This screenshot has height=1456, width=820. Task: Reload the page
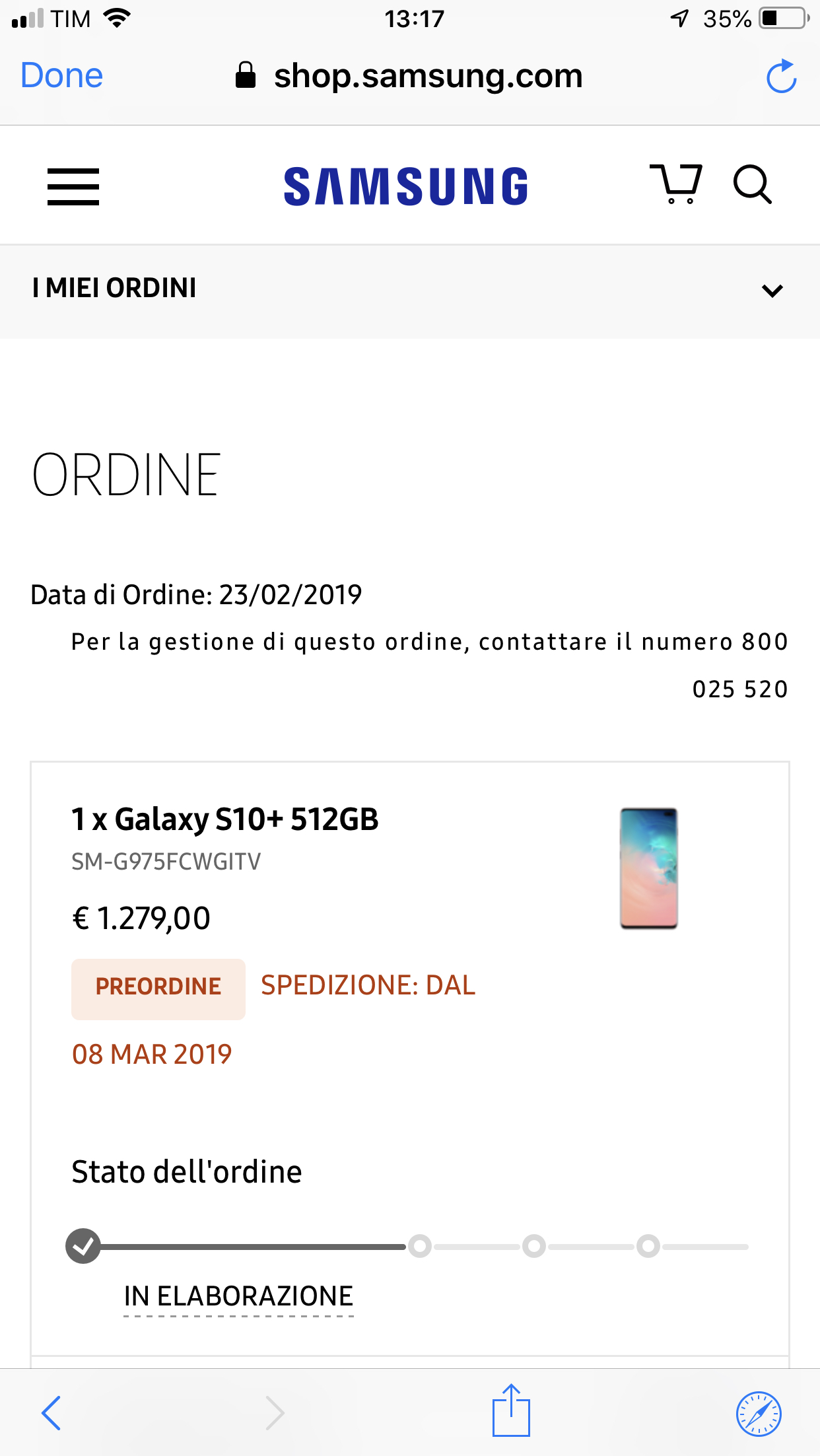pos(781,77)
